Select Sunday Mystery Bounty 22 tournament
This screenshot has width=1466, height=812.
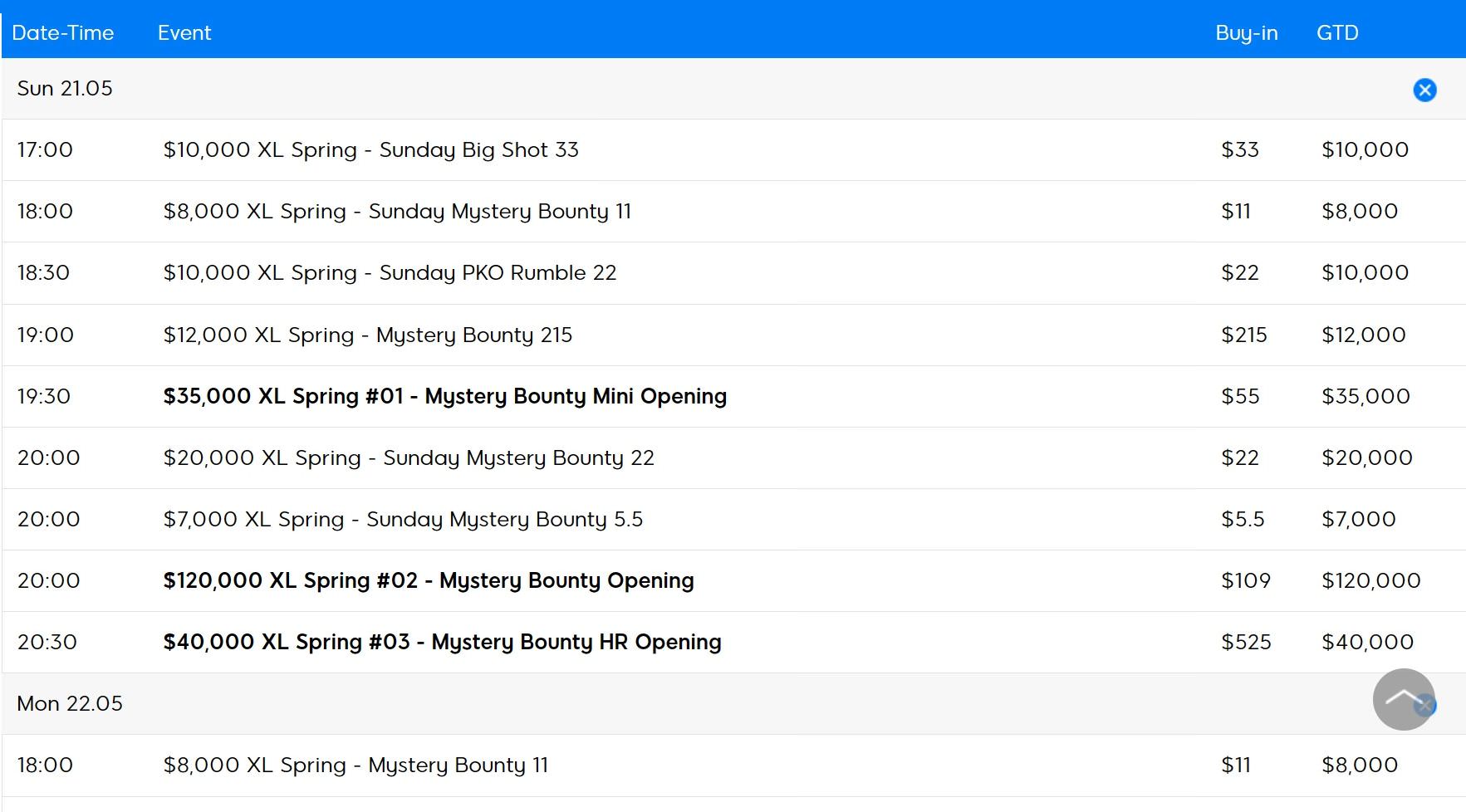409,458
